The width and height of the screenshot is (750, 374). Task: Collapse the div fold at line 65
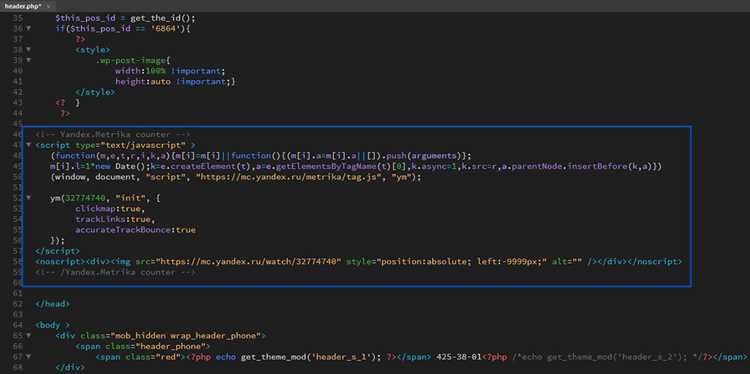[28, 335]
